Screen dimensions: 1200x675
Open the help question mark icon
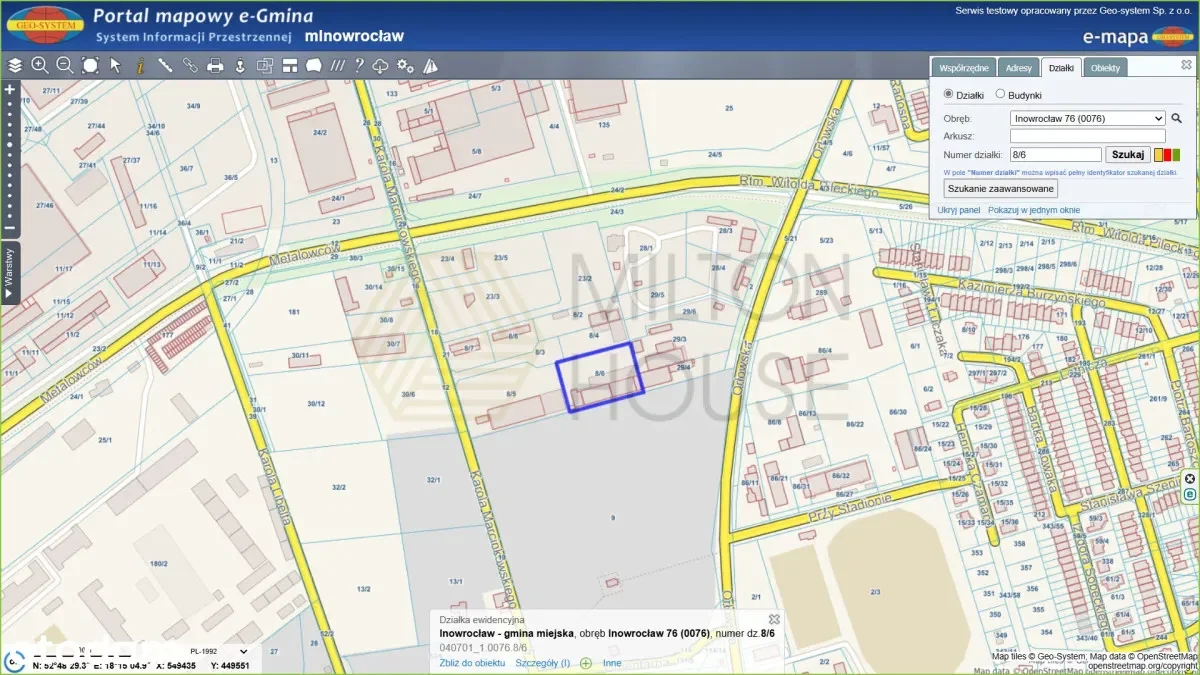(x=358, y=65)
